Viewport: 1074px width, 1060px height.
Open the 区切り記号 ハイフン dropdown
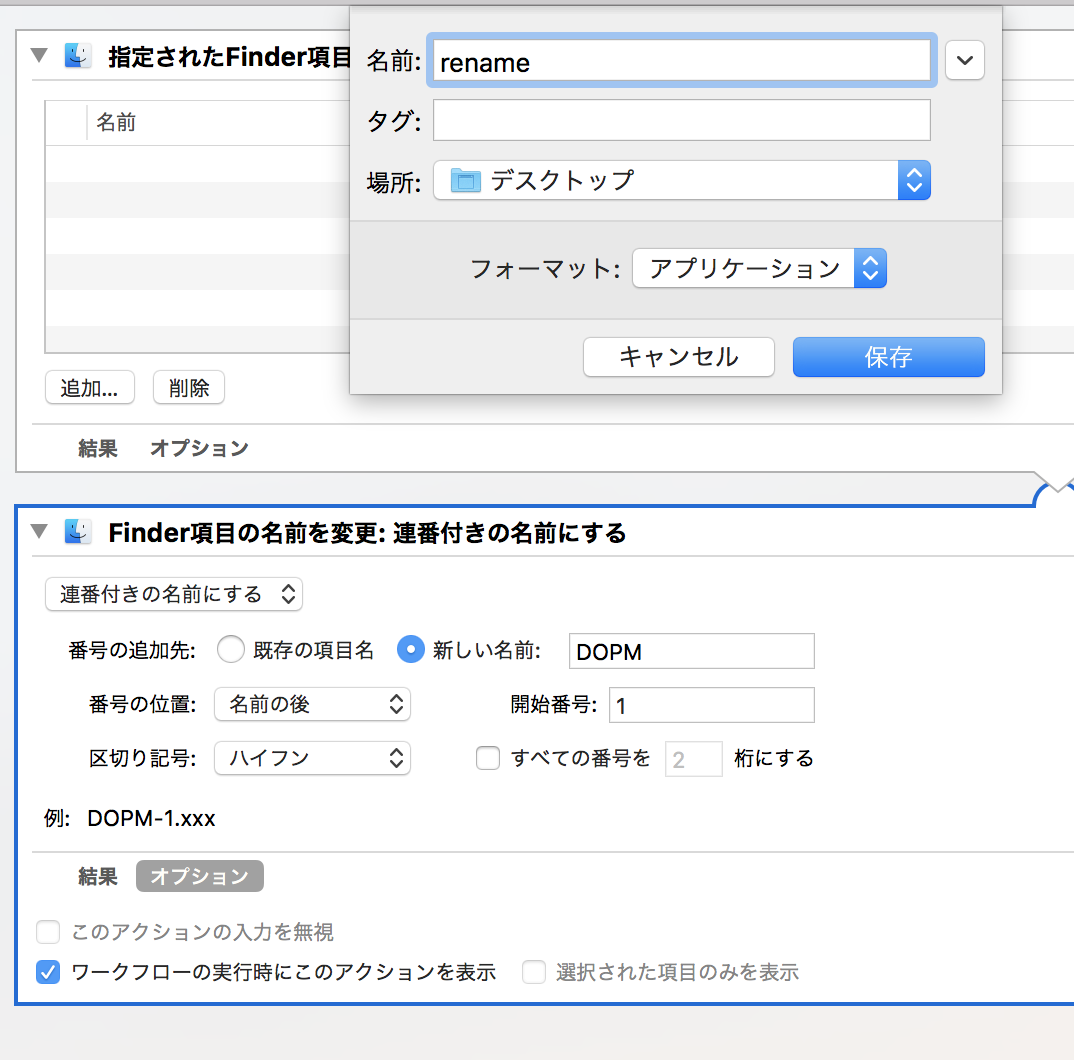click(312, 758)
